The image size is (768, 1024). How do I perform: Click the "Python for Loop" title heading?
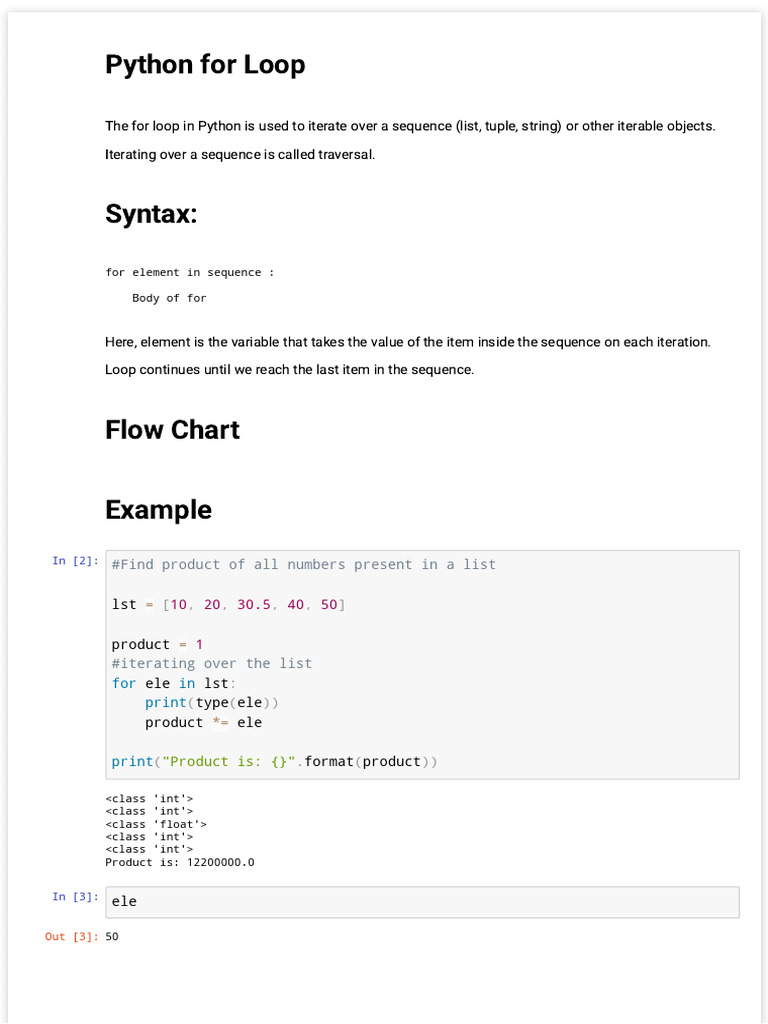click(205, 65)
